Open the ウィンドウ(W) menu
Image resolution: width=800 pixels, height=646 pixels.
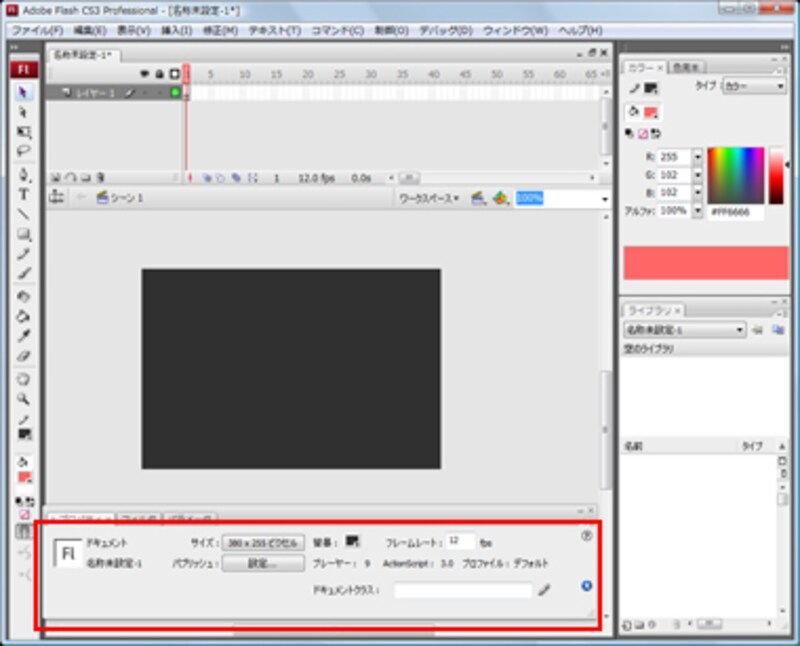pos(516,31)
